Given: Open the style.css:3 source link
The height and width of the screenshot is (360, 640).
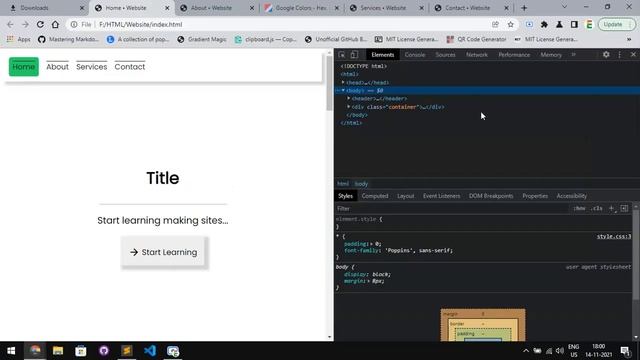Looking at the screenshot, I should click(614, 236).
